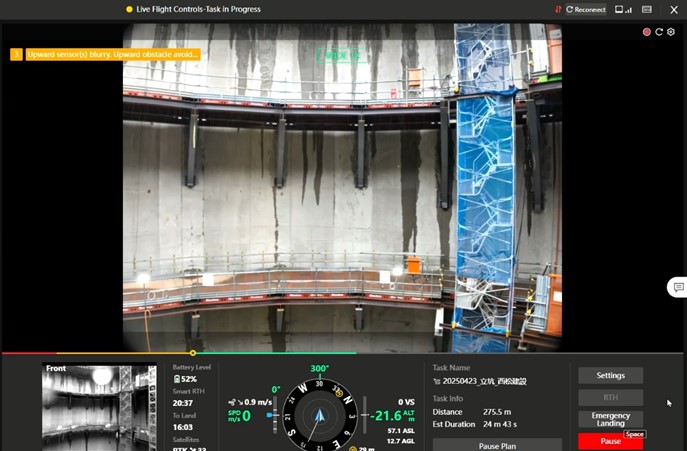Click the flight progress bar marker
The height and width of the screenshot is (451, 687).
[193, 352]
